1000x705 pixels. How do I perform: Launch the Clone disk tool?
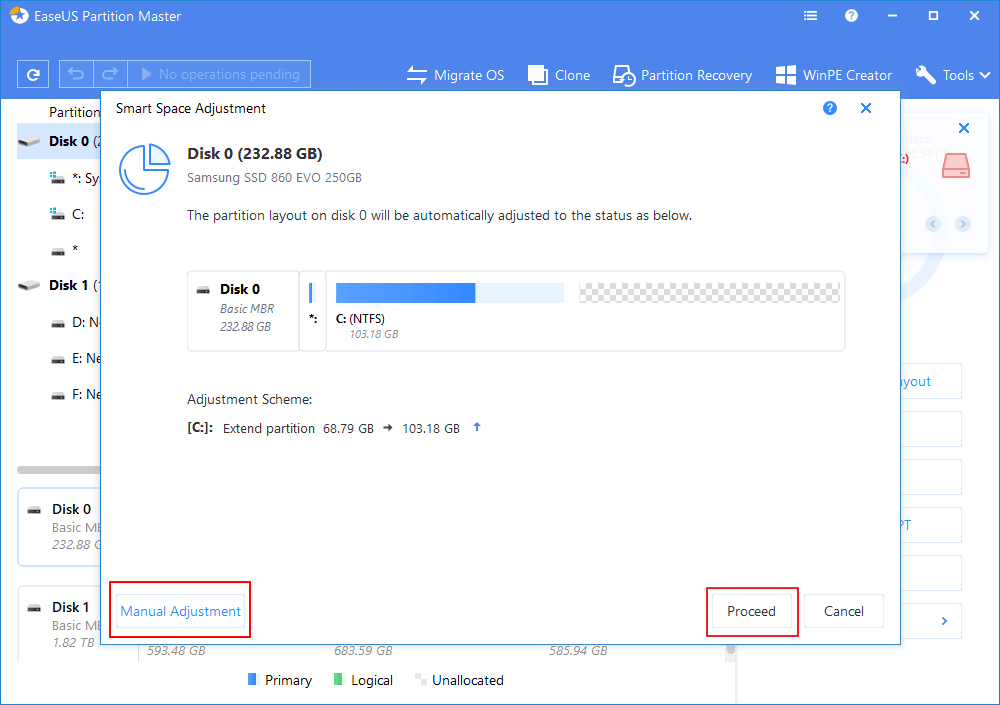tap(559, 75)
